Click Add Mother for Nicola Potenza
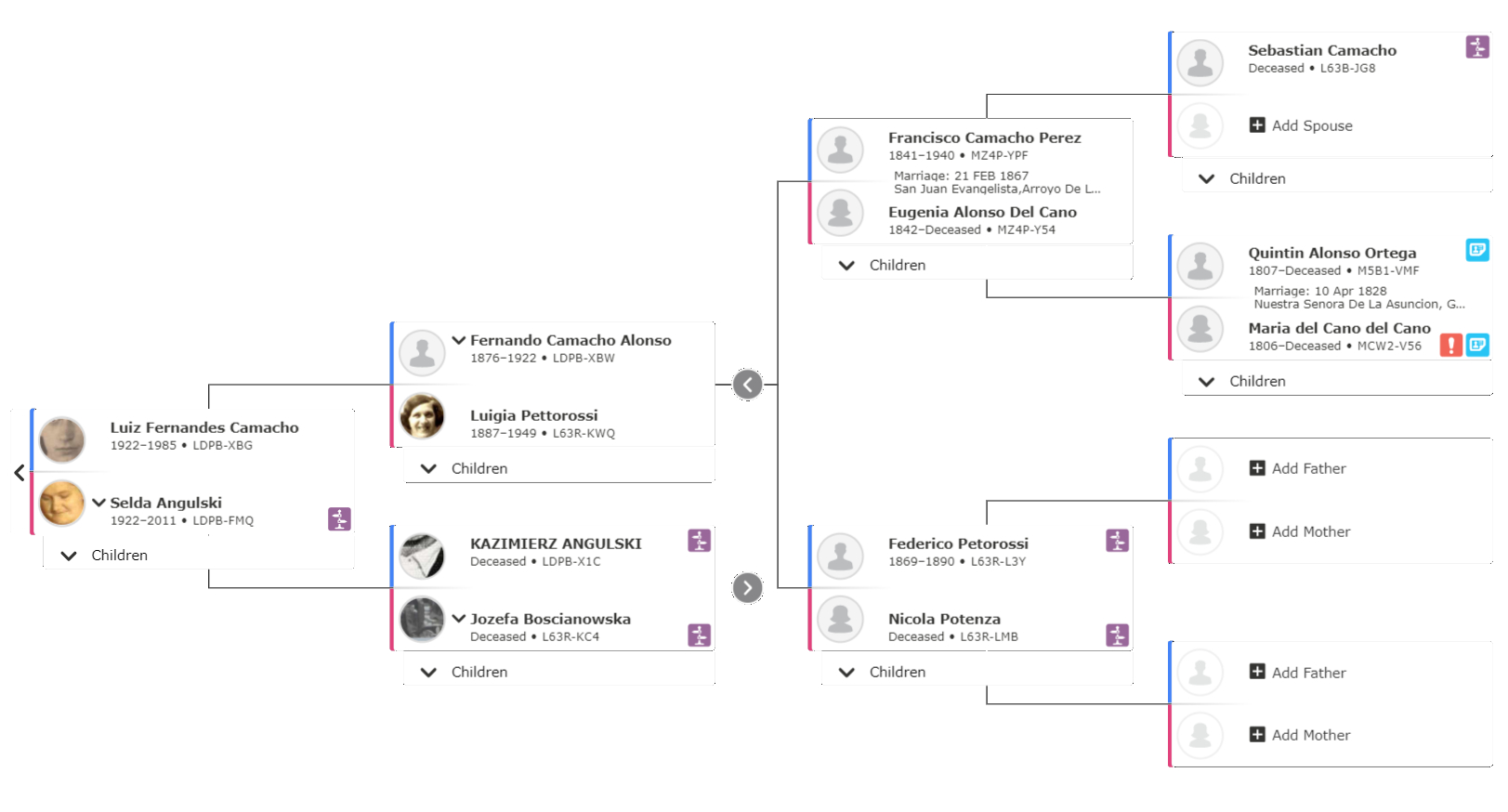1508x812 pixels. click(1300, 735)
